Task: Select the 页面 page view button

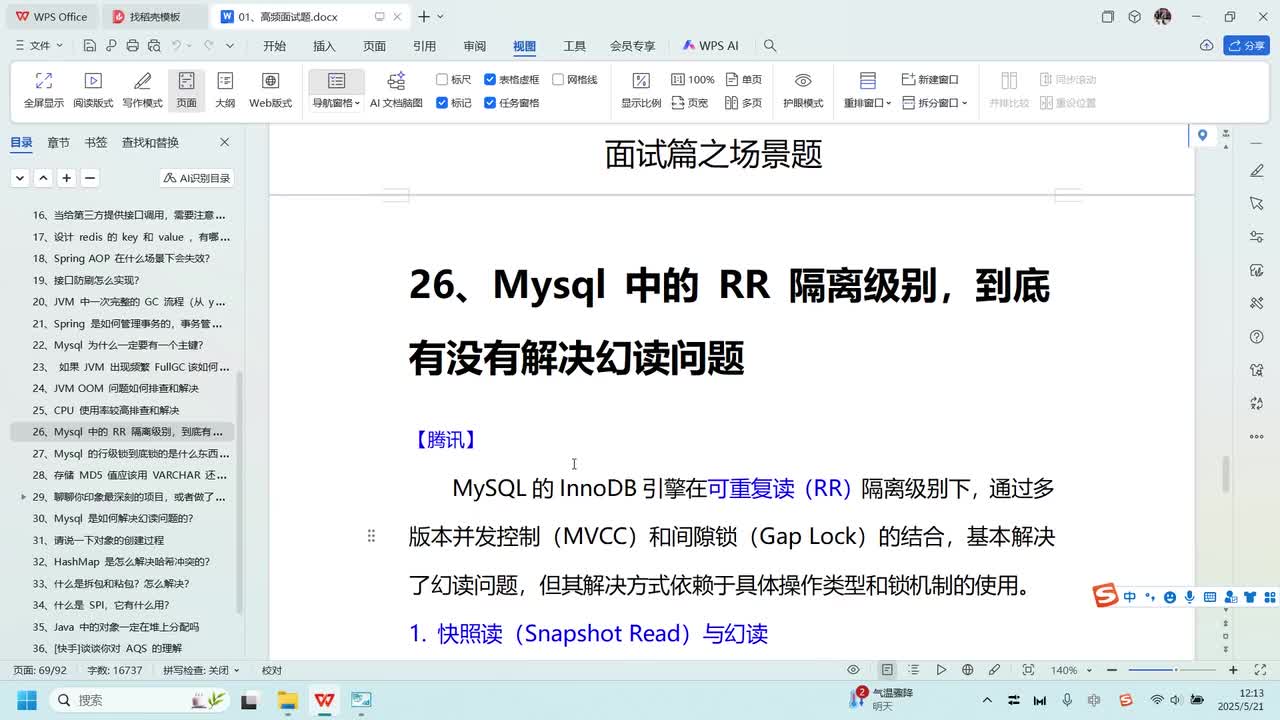Action: [x=186, y=90]
